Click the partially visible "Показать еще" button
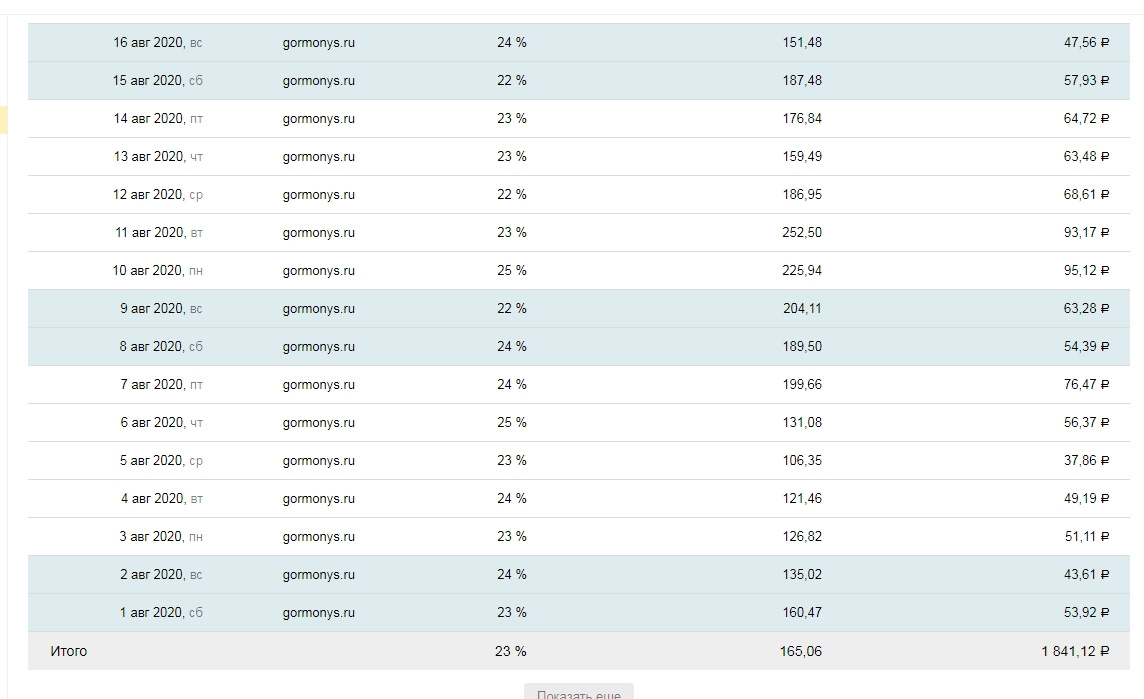The width and height of the screenshot is (1144, 699). point(579,691)
